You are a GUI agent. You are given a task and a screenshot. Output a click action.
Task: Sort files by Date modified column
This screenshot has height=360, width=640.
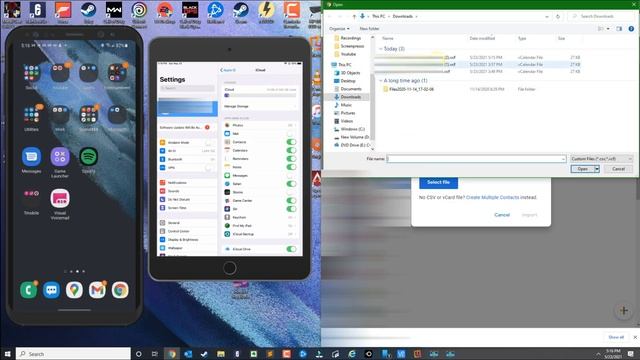point(482,38)
